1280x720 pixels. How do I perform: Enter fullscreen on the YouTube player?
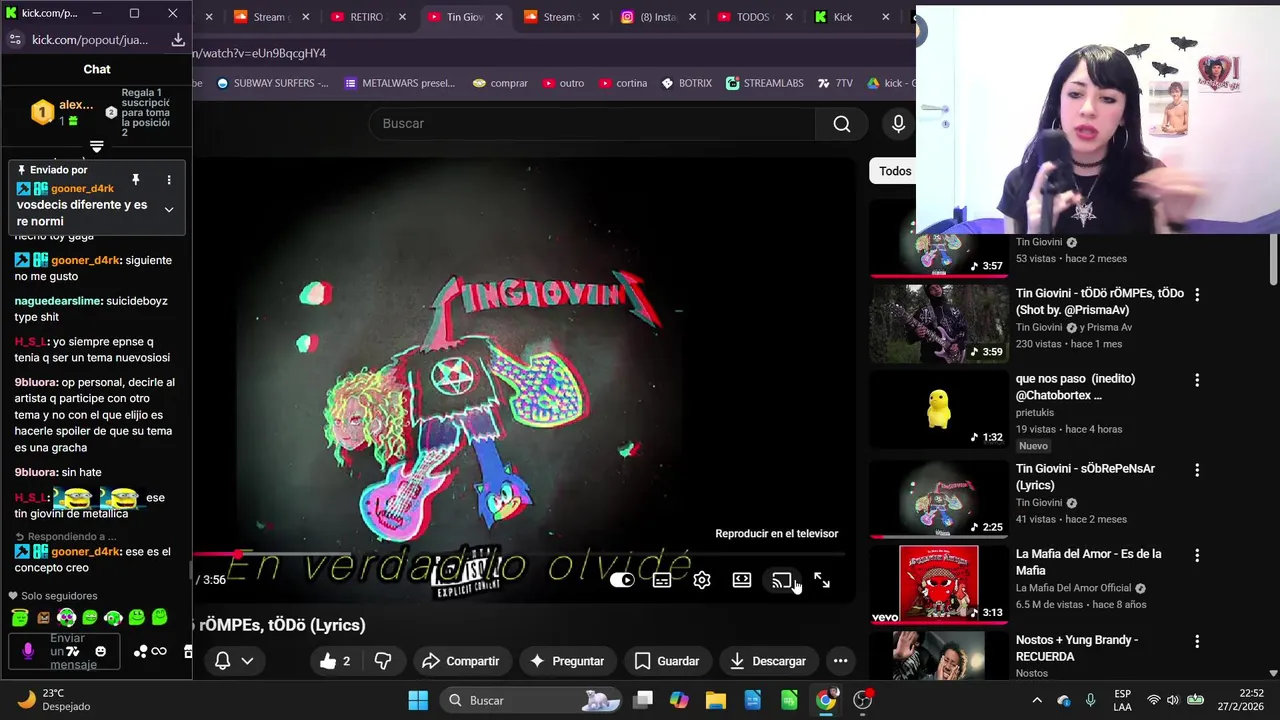pyautogui.click(x=822, y=580)
